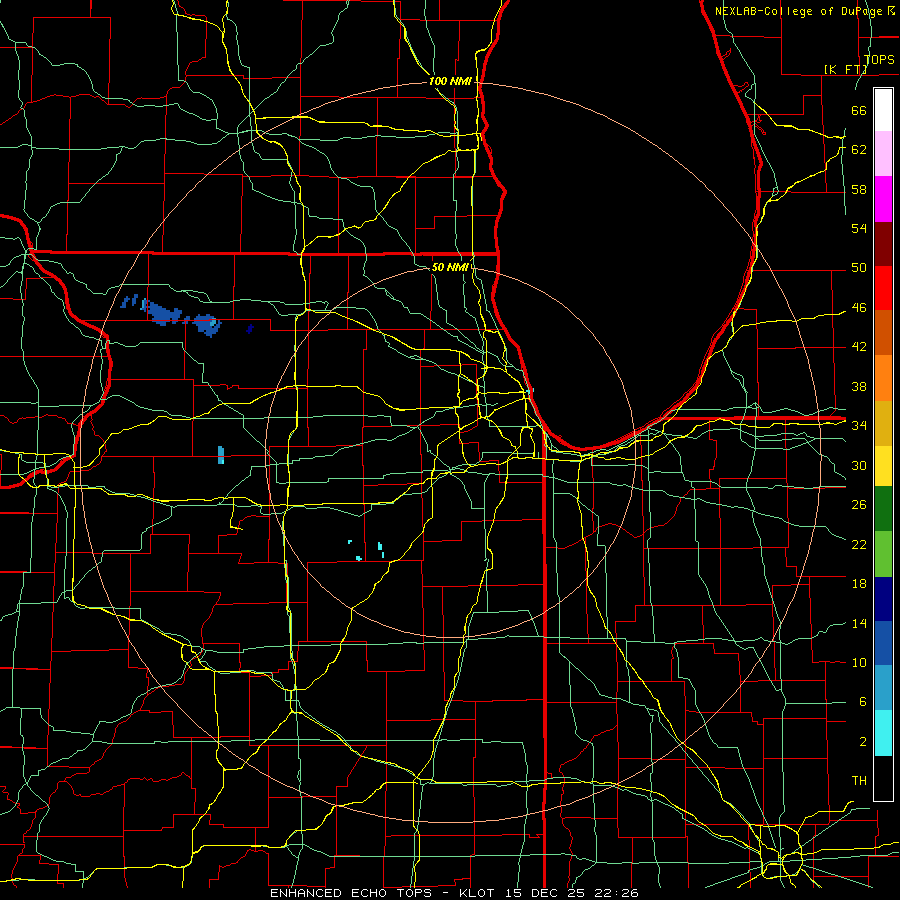Click the legend value "46"

[x=859, y=308]
